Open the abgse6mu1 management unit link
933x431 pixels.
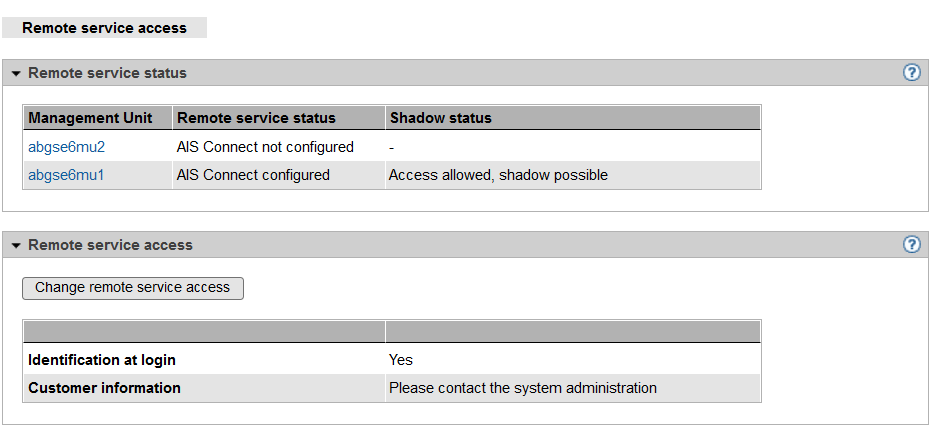pos(66,175)
